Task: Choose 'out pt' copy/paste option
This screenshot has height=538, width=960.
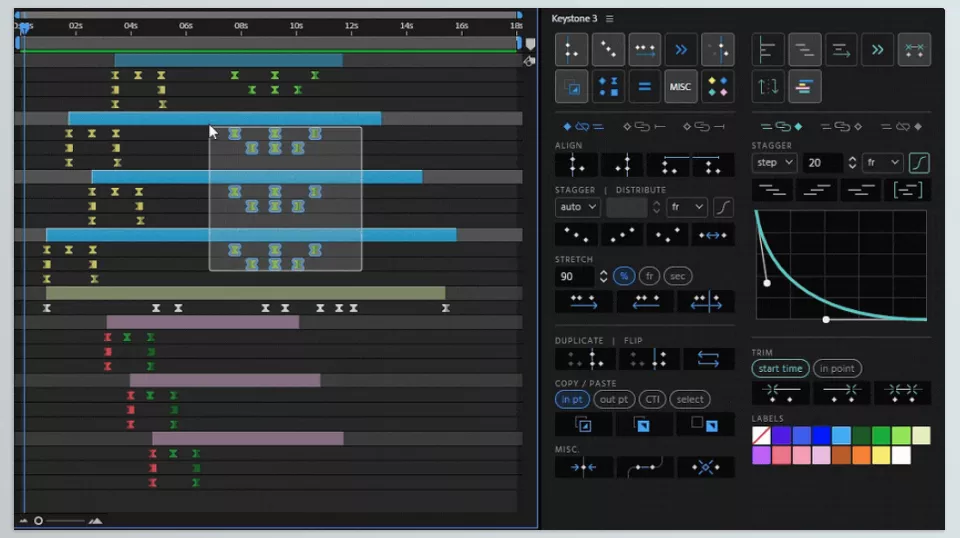Action: tap(613, 399)
